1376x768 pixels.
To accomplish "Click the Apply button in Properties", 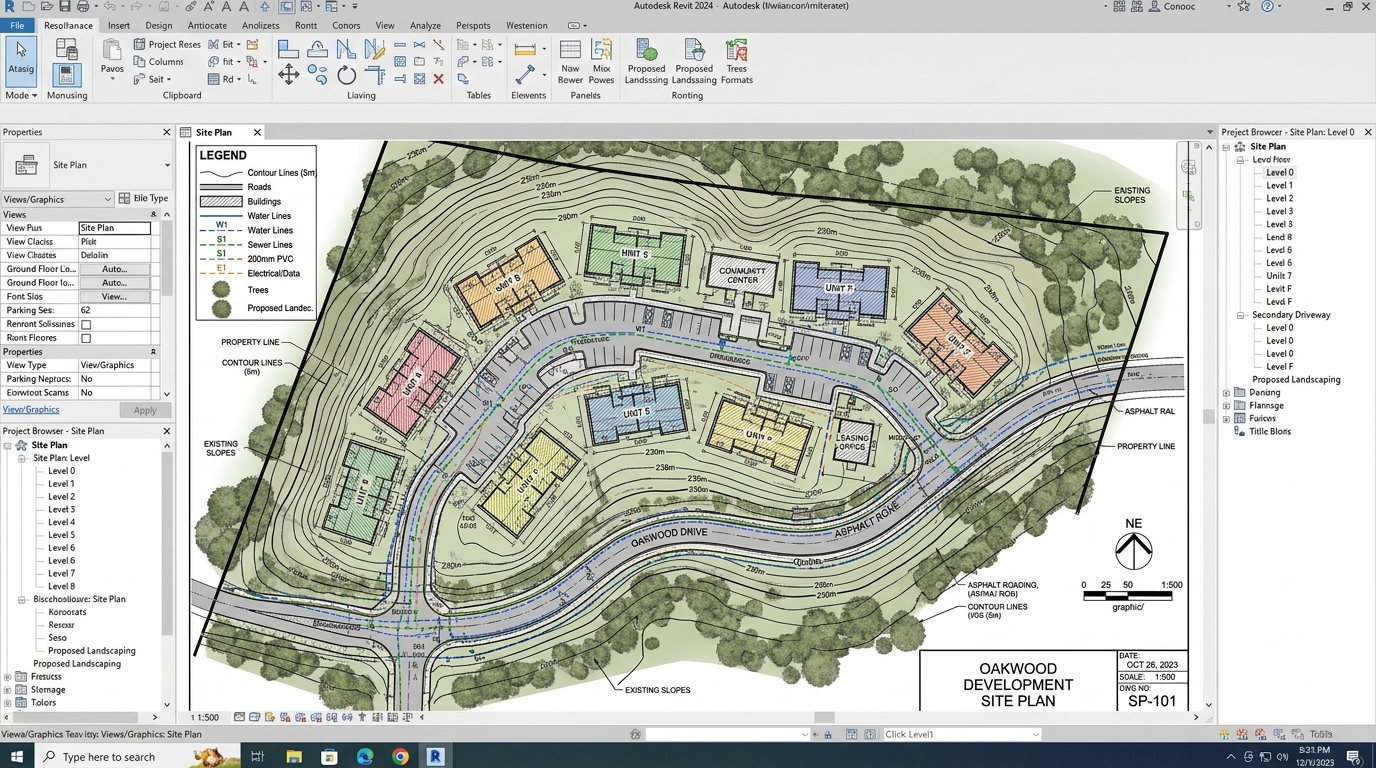I will 145,410.
